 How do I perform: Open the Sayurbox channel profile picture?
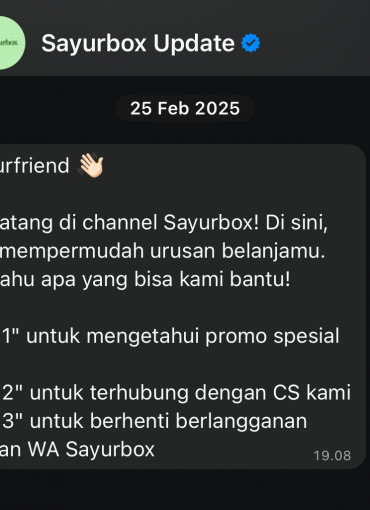11,43
